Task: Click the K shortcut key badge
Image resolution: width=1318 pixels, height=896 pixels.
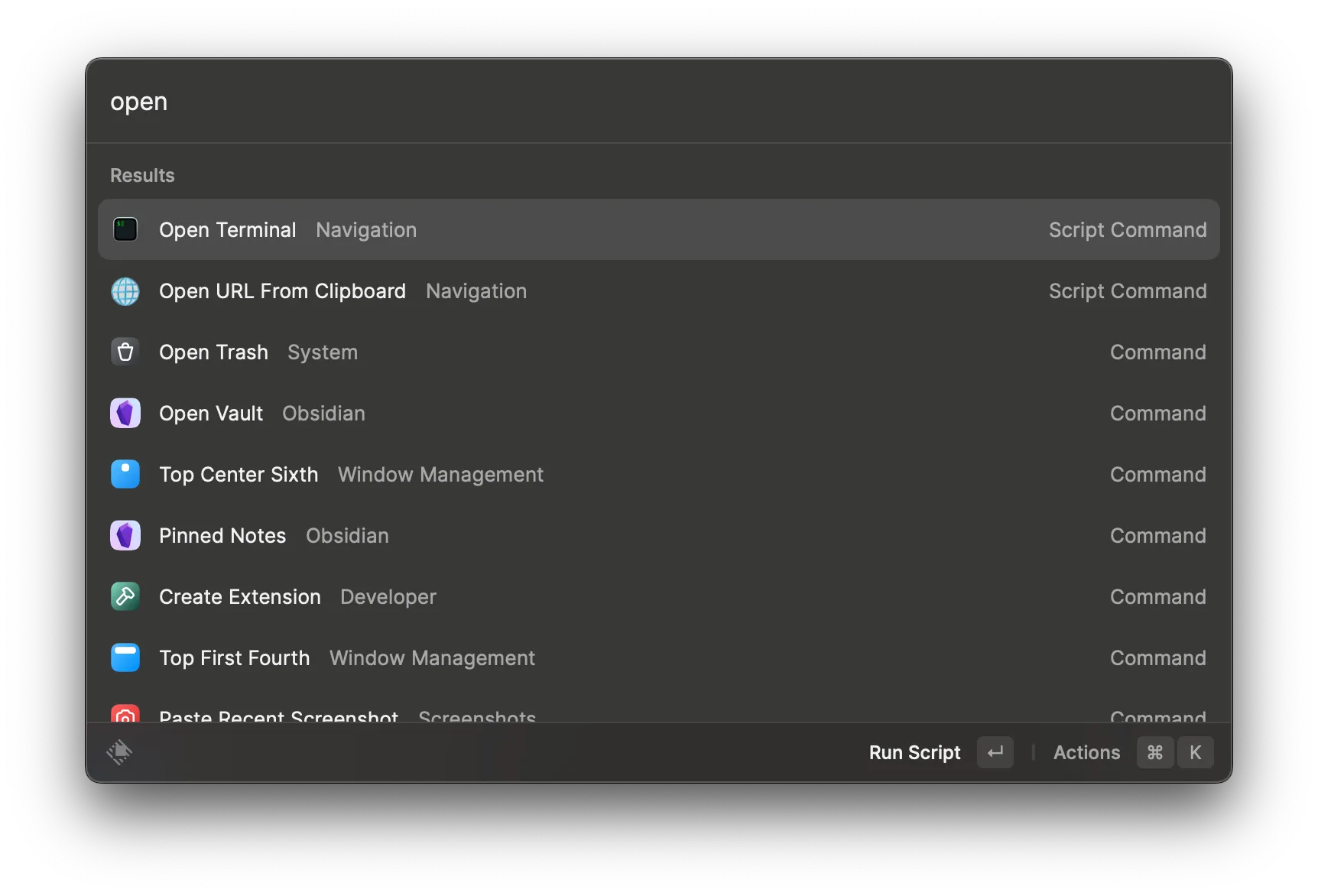Action: 1195,753
